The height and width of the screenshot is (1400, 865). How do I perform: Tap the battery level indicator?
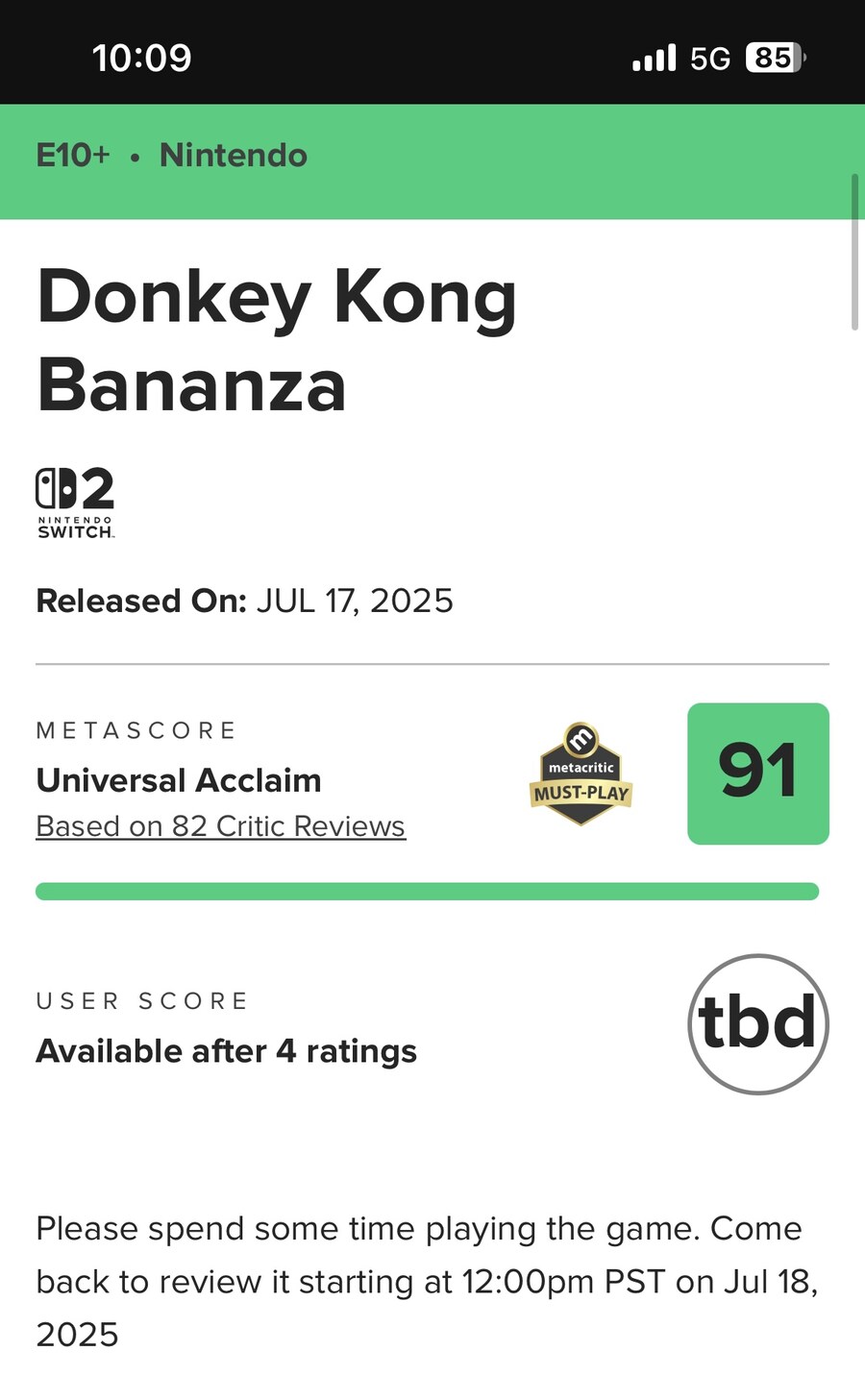coord(775,59)
